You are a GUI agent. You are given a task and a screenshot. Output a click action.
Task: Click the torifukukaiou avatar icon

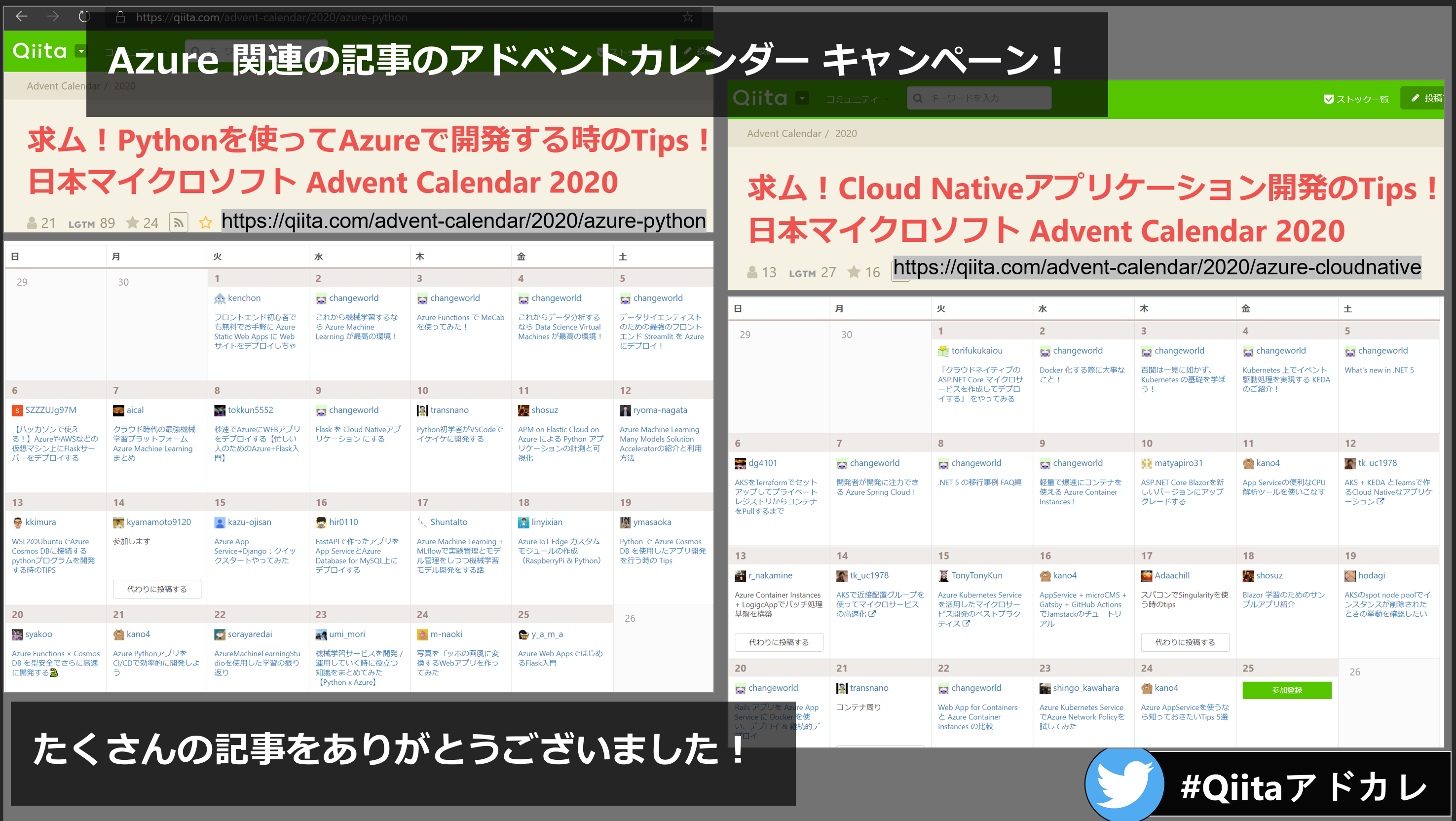[x=943, y=351]
